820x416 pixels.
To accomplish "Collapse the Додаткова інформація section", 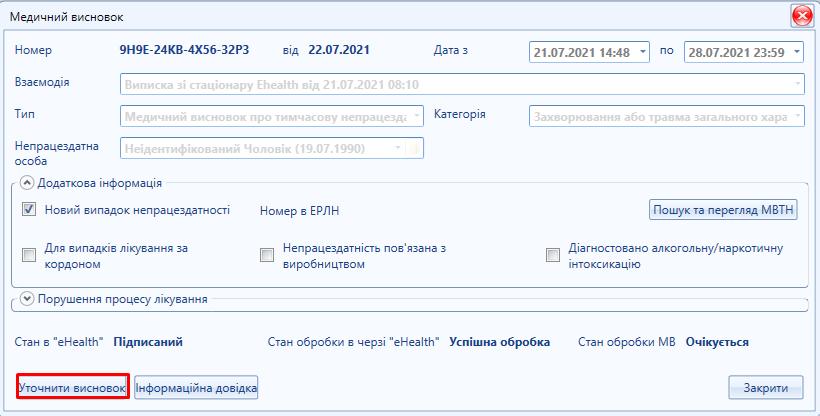I will click(27, 183).
